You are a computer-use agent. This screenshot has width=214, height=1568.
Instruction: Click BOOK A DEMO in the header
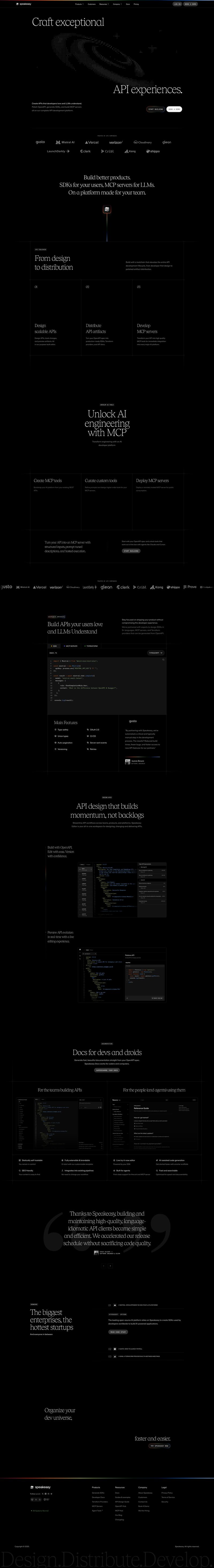click(x=190, y=4)
